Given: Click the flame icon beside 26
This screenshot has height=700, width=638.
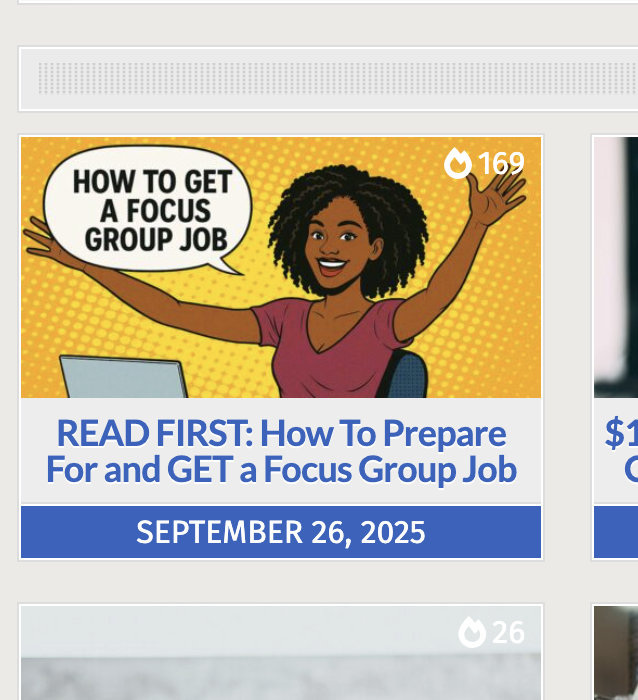Looking at the screenshot, I should 472,632.
